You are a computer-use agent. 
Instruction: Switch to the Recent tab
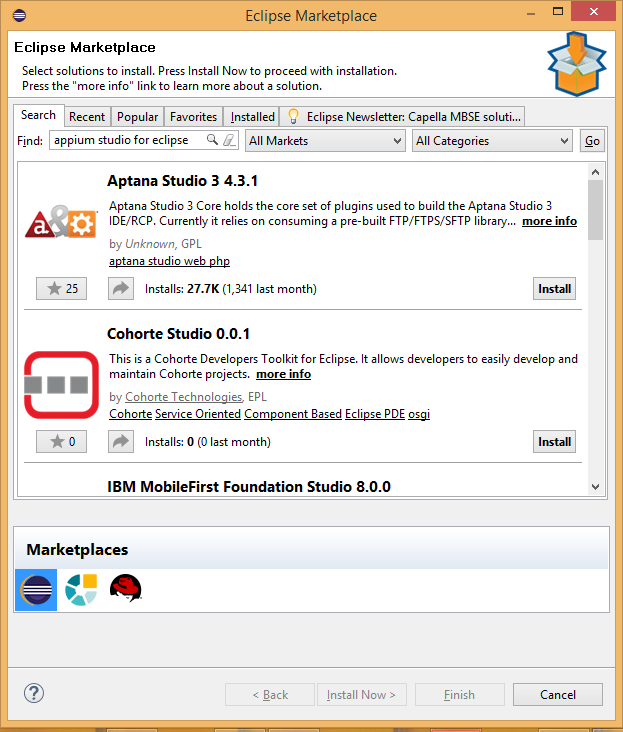[x=87, y=117]
